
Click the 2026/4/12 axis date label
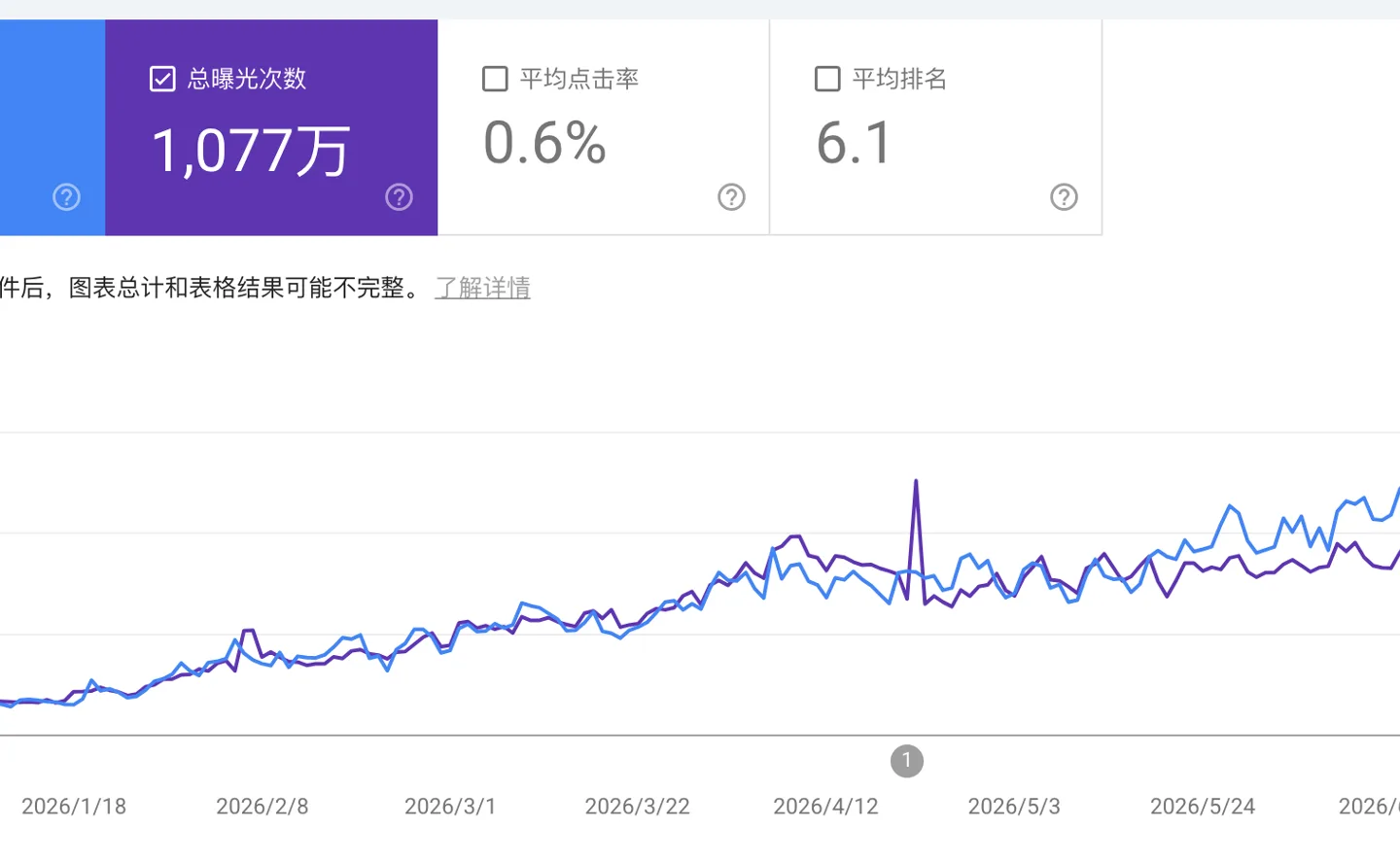tap(825, 807)
